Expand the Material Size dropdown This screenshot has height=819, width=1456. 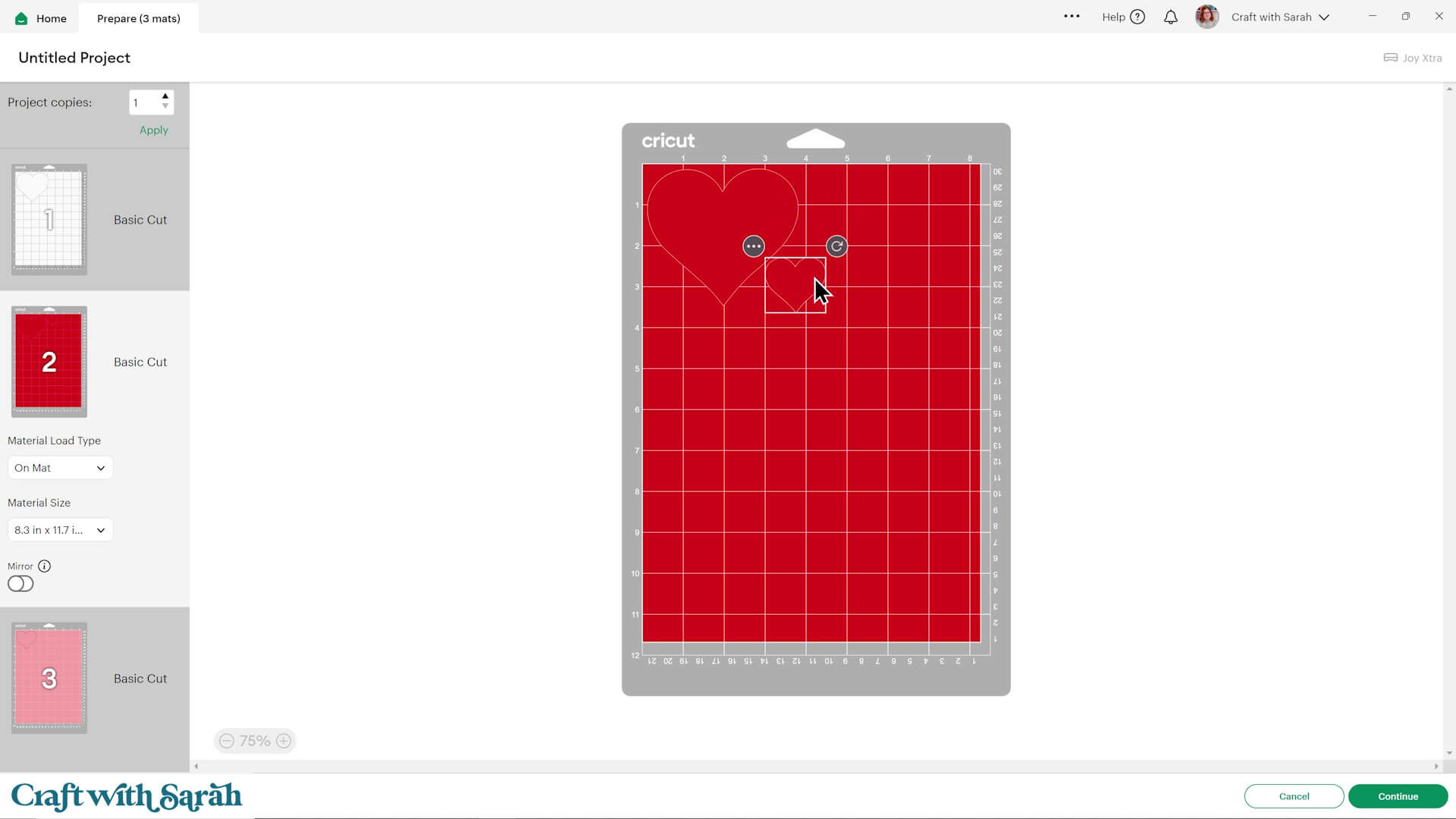[x=60, y=530]
